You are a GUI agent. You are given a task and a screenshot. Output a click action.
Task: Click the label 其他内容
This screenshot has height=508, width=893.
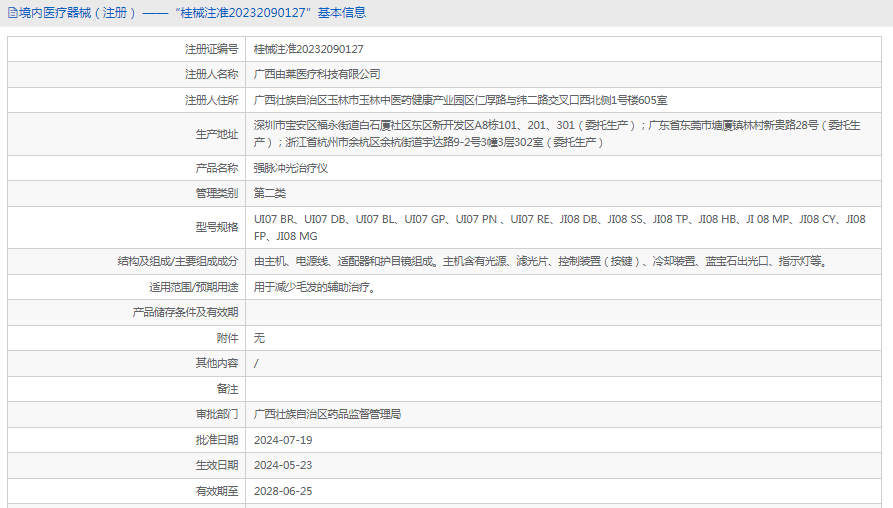pos(217,363)
